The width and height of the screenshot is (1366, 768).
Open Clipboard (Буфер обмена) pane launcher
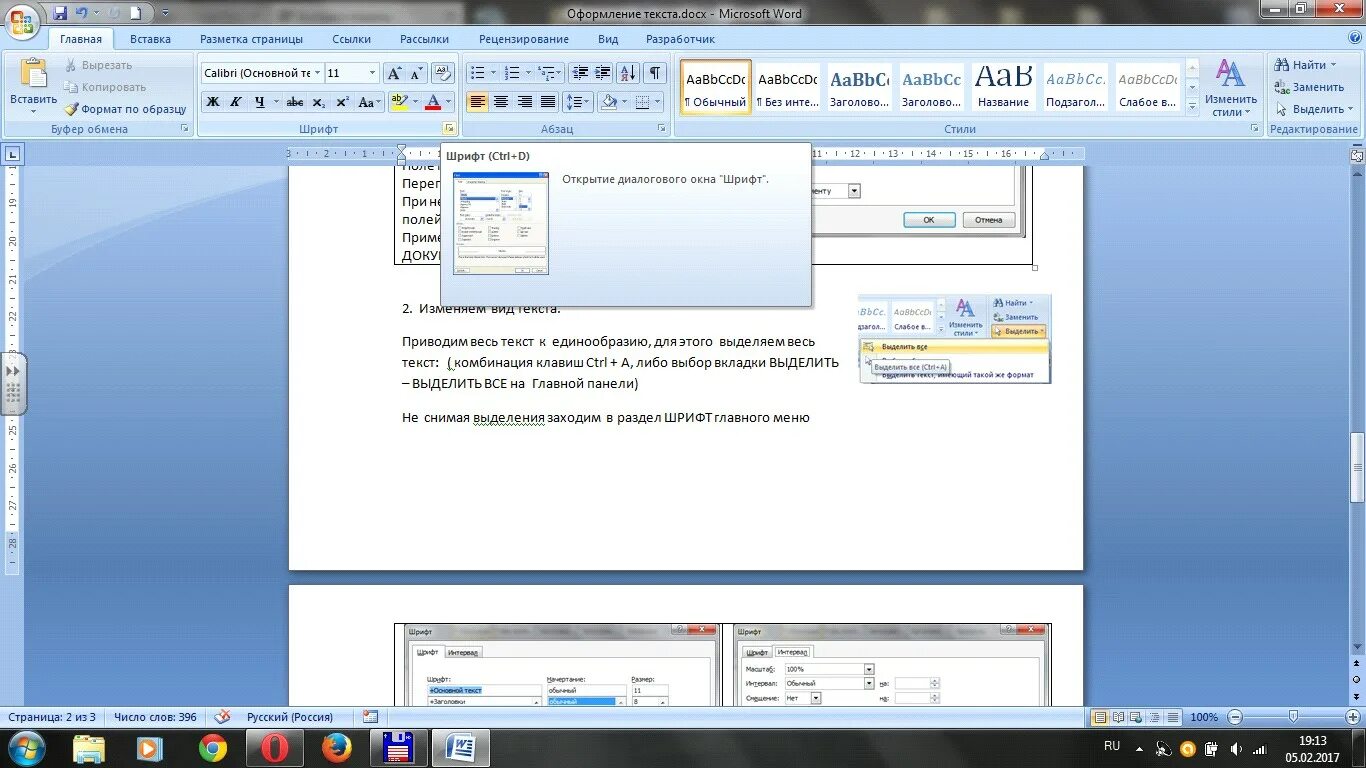click(x=184, y=129)
